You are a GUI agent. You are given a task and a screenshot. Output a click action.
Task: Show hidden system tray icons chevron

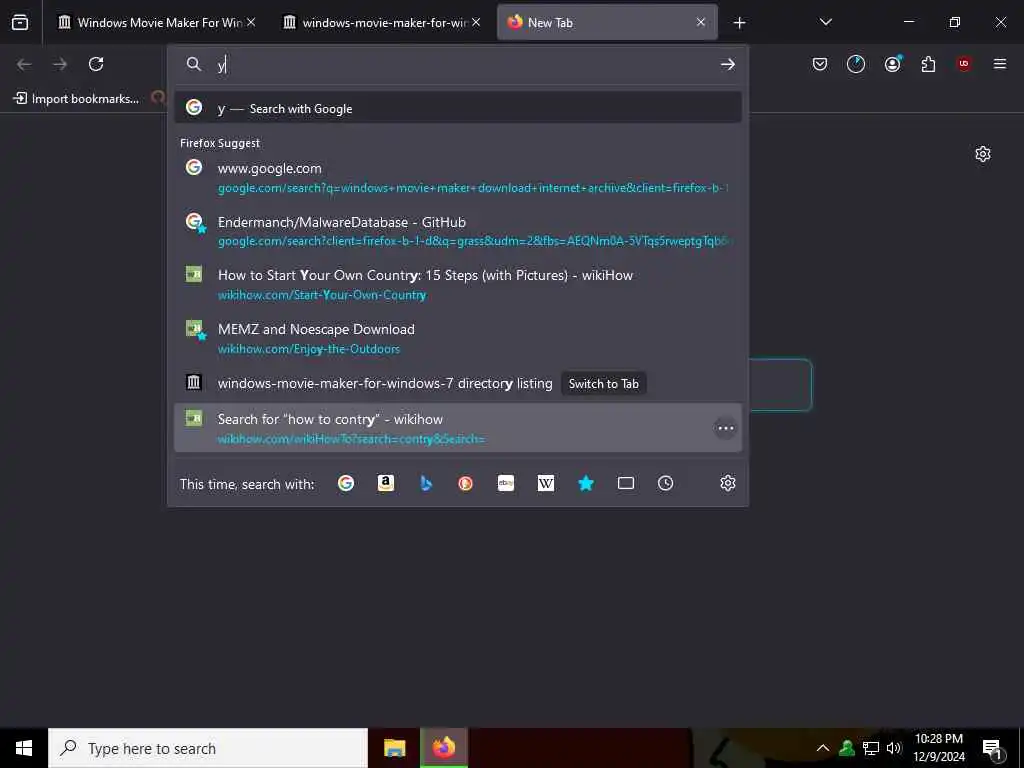pos(823,748)
